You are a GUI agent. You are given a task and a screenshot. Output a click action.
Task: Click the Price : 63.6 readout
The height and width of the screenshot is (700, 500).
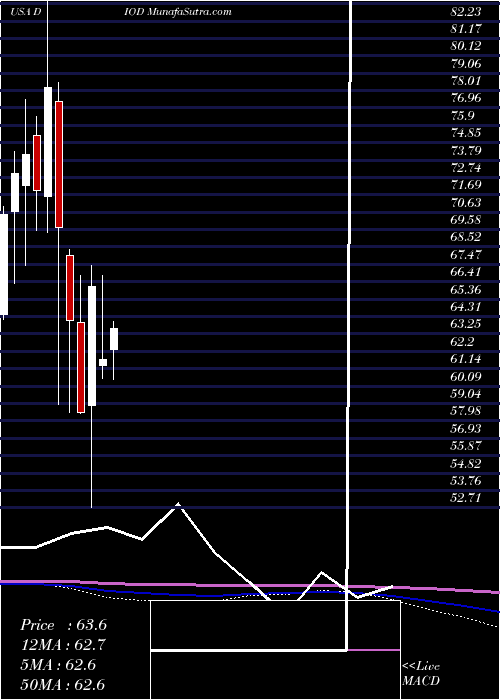pyautogui.click(x=63, y=625)
